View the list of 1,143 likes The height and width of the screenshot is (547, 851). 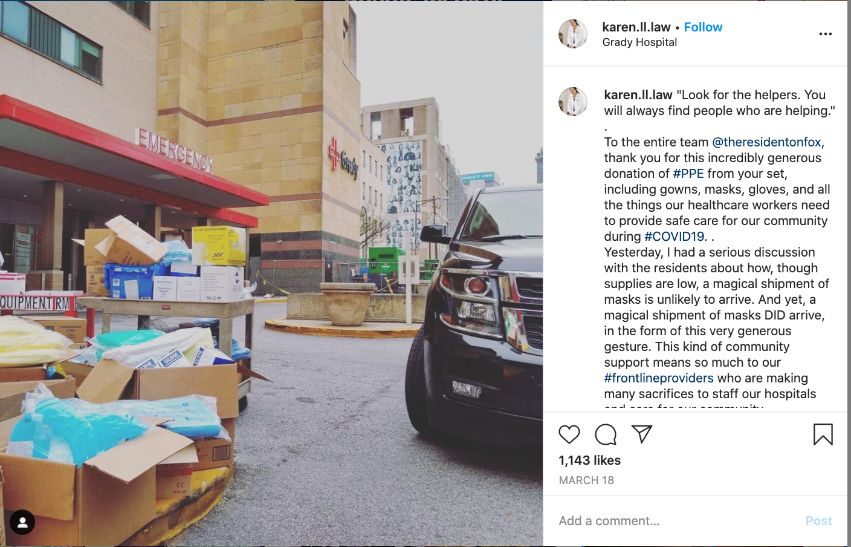[589, 460]
